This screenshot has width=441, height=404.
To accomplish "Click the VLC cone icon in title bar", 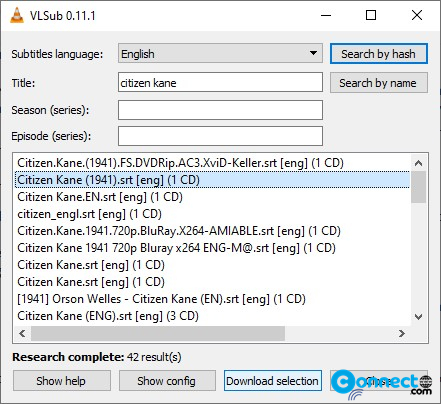I will 17,15.
